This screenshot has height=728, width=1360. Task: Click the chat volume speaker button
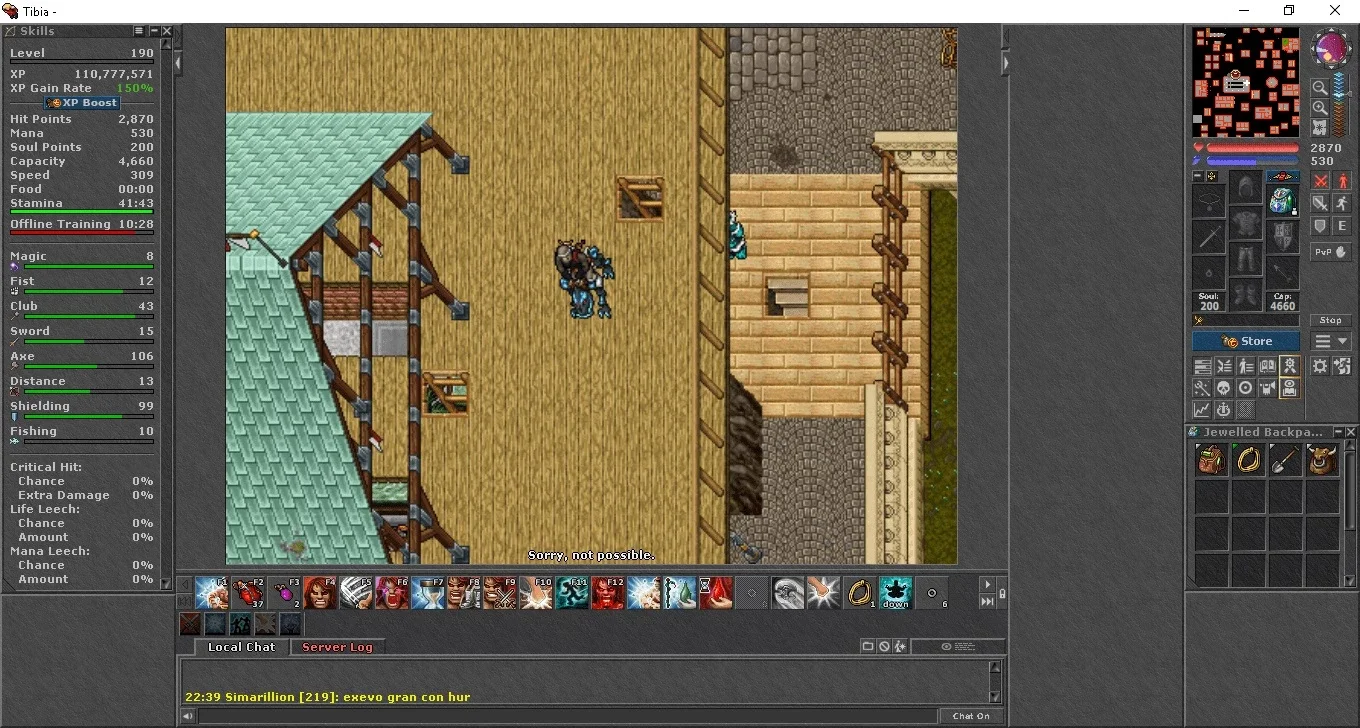tap(187, 716)
